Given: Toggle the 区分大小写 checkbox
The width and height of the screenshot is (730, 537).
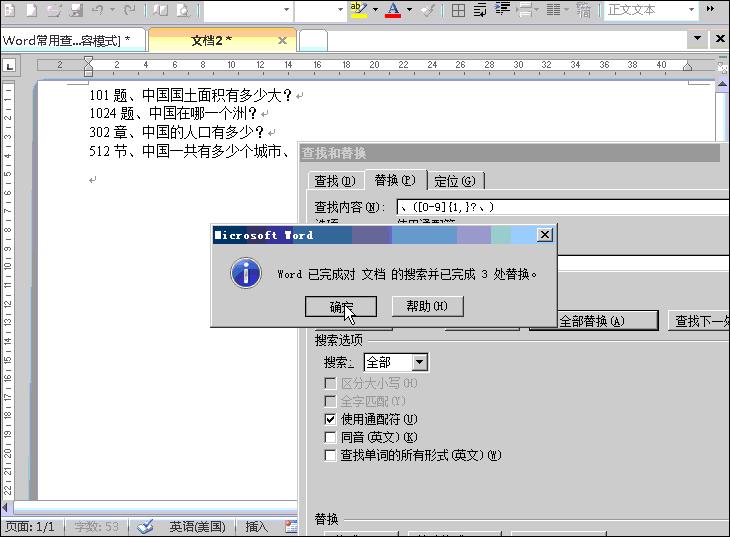Looking at the screenshot, I should (x=330, y=383).
